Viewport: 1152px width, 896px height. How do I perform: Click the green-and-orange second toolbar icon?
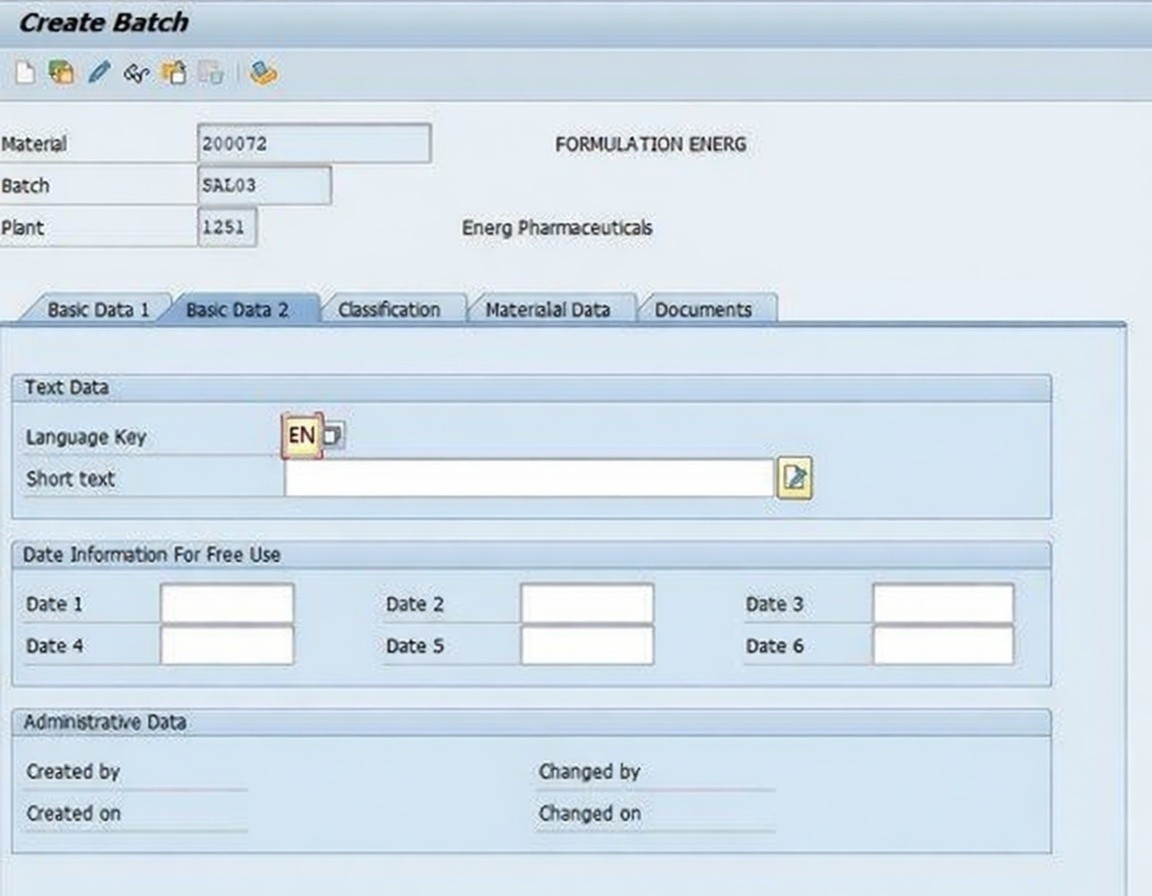click(x=61, y=73)
